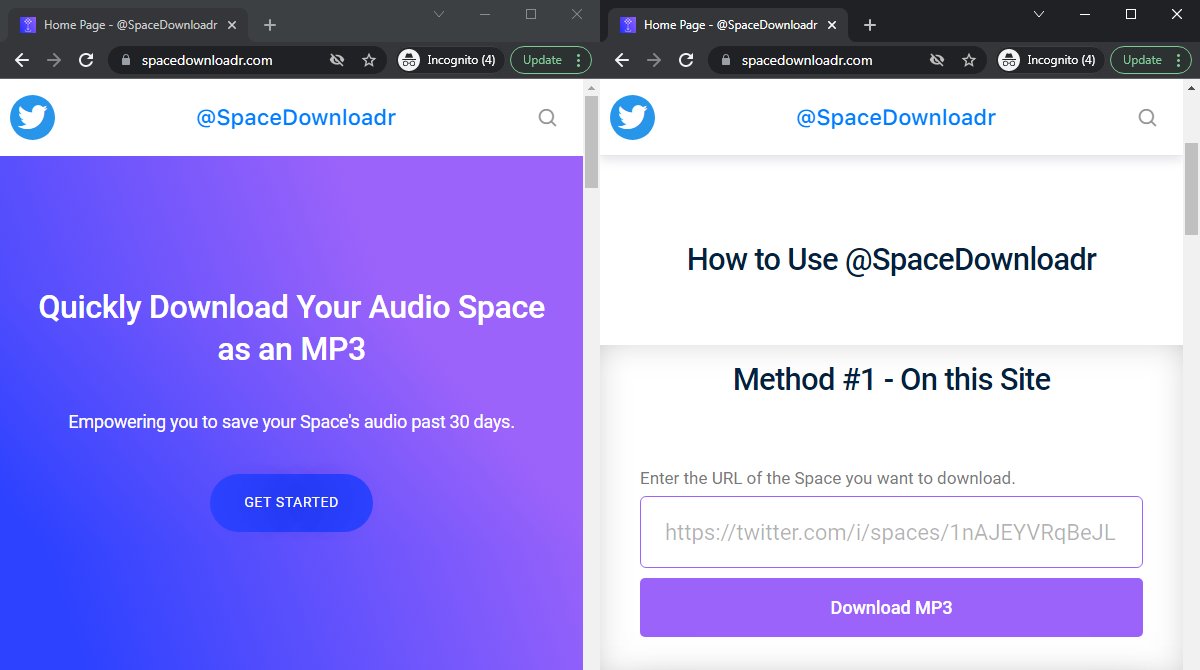Screen dimensions: 1200x670
Task: Click blocked-cookies eye icon in left window
Action: point(337,60)
